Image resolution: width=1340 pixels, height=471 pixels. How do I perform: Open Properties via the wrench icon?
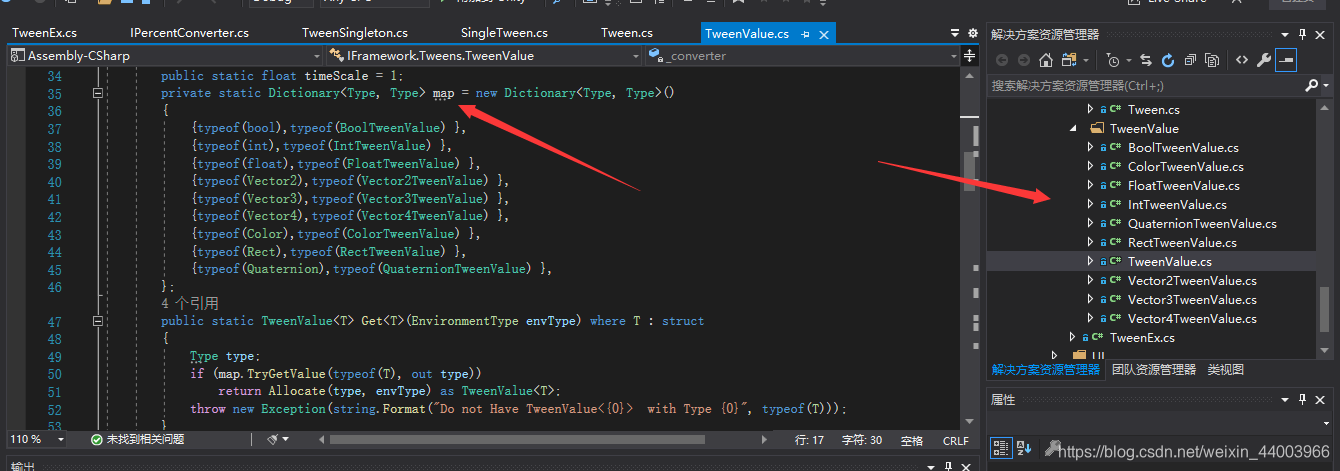coord(1263,60)
